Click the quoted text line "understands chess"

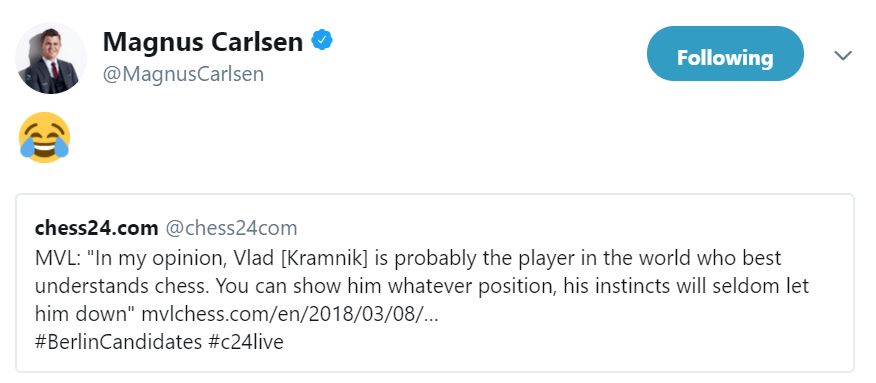[x=122, y=286]
